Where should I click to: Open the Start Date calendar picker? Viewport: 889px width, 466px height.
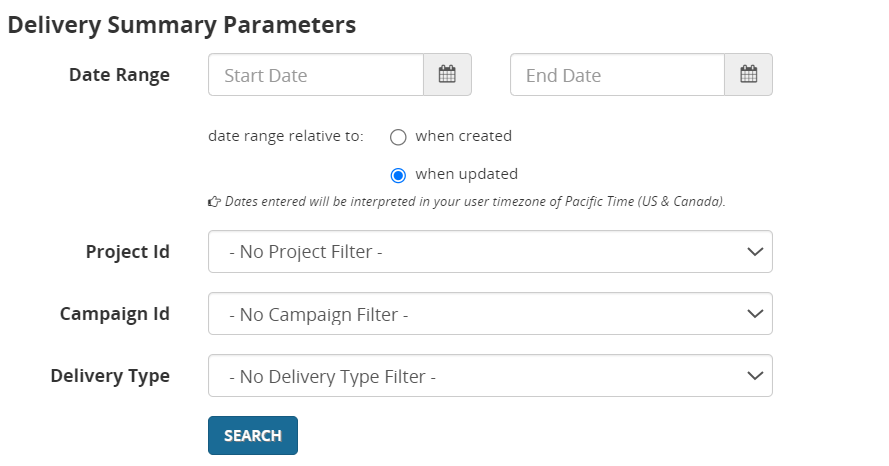pyautogui.click(x=447, y=75)
